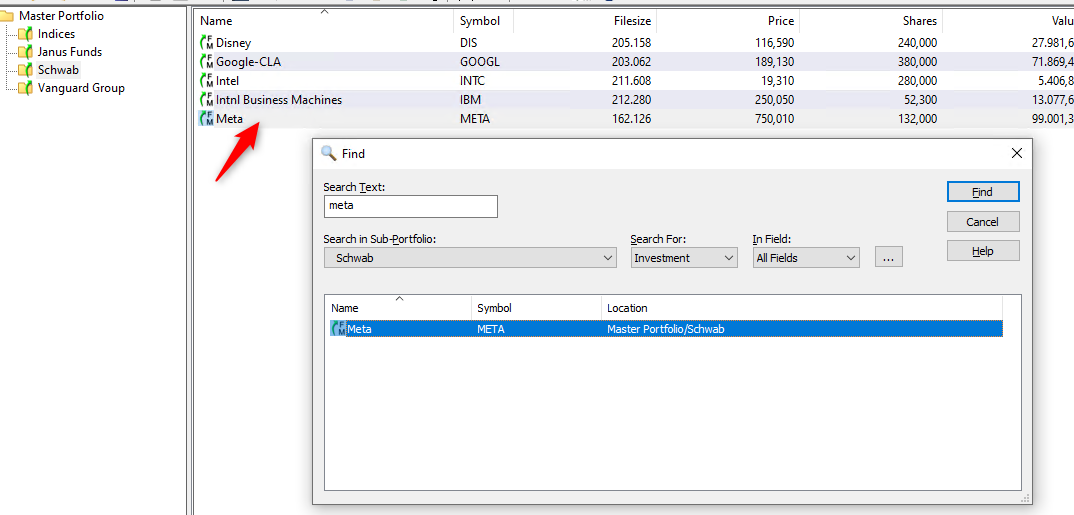This screenshot has width=1074, height=515.
Task: Select the Disney row name
Action: pyautogui.click(x=234, y=42)
